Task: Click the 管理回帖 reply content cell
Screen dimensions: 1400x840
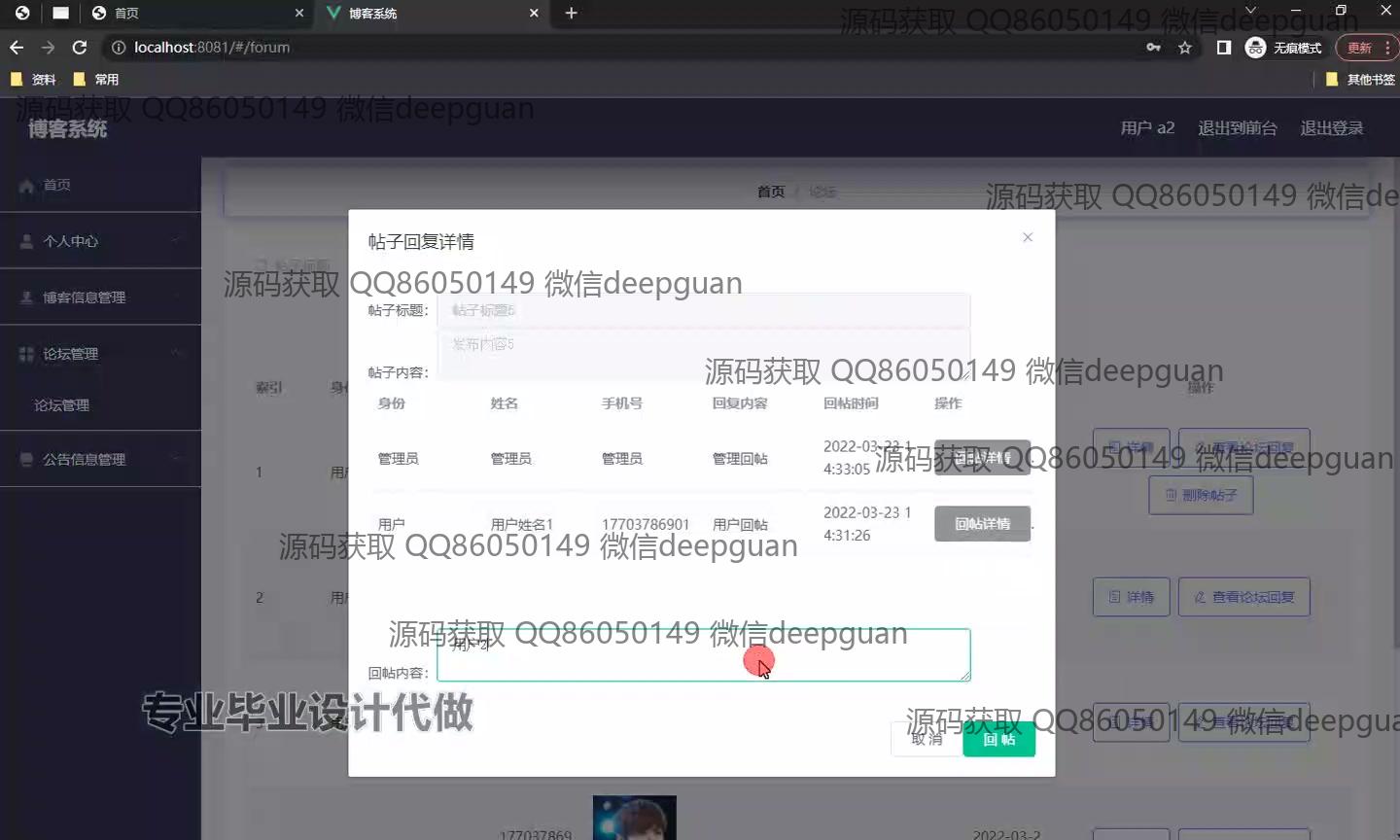Action: click(x=740, y=458)
